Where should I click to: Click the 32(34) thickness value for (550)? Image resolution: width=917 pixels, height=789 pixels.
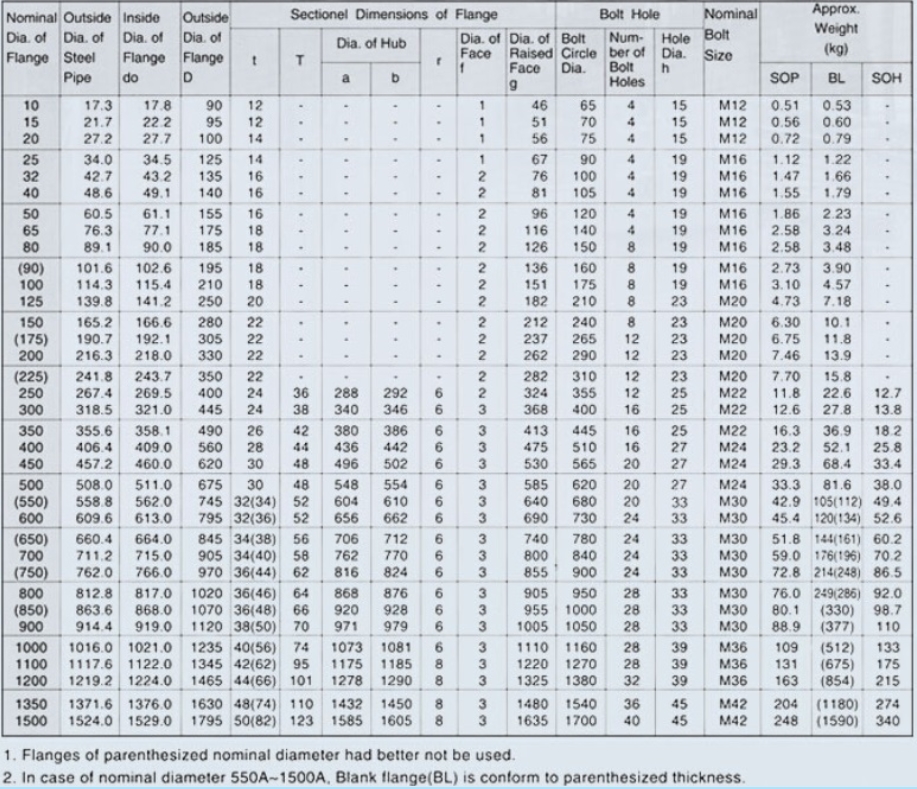point(255,502)
